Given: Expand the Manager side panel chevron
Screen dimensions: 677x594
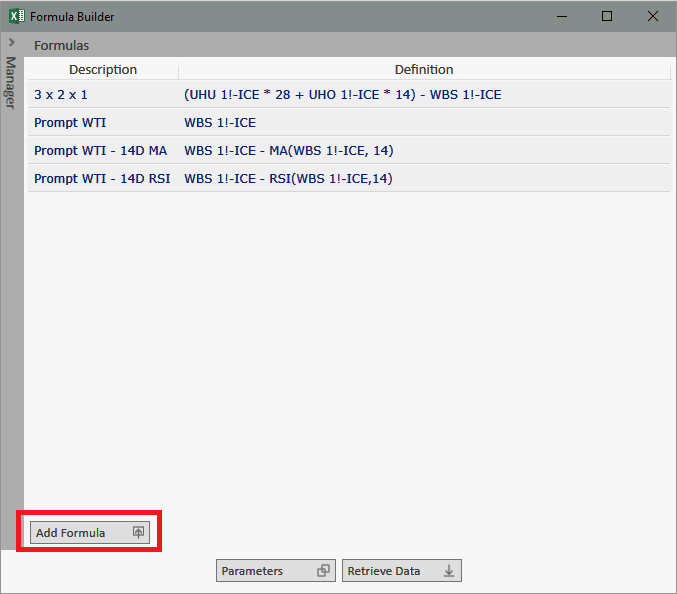Looking at the screenshot, I should click(x=12, y=43).
